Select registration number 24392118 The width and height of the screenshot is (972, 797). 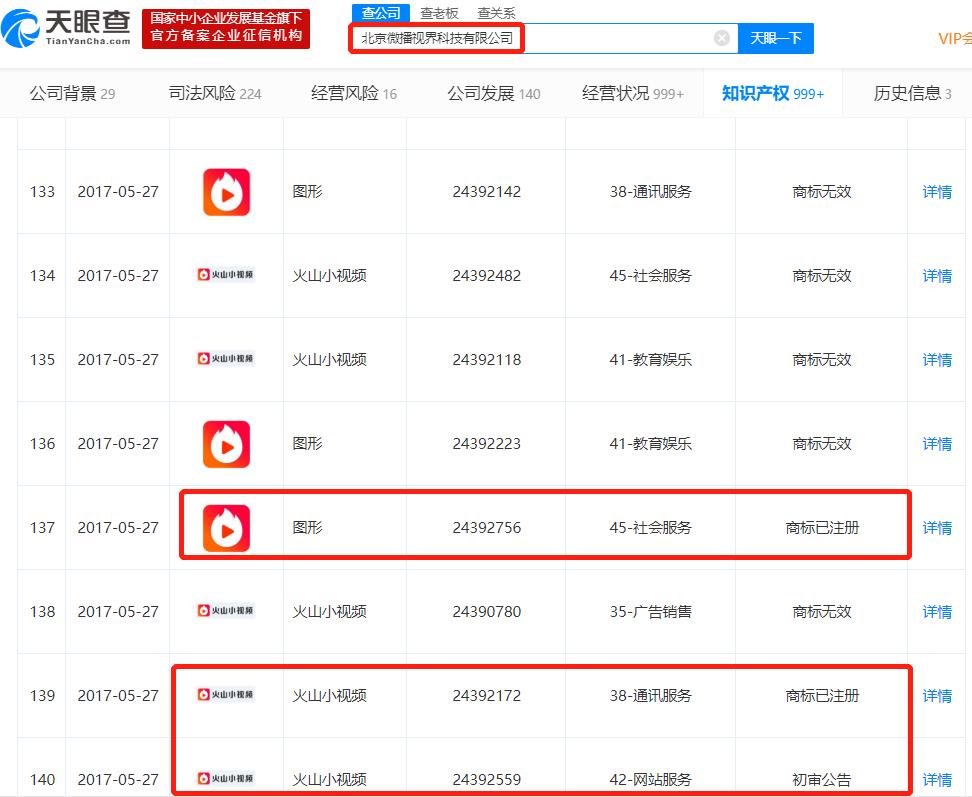tap(487, 360)
